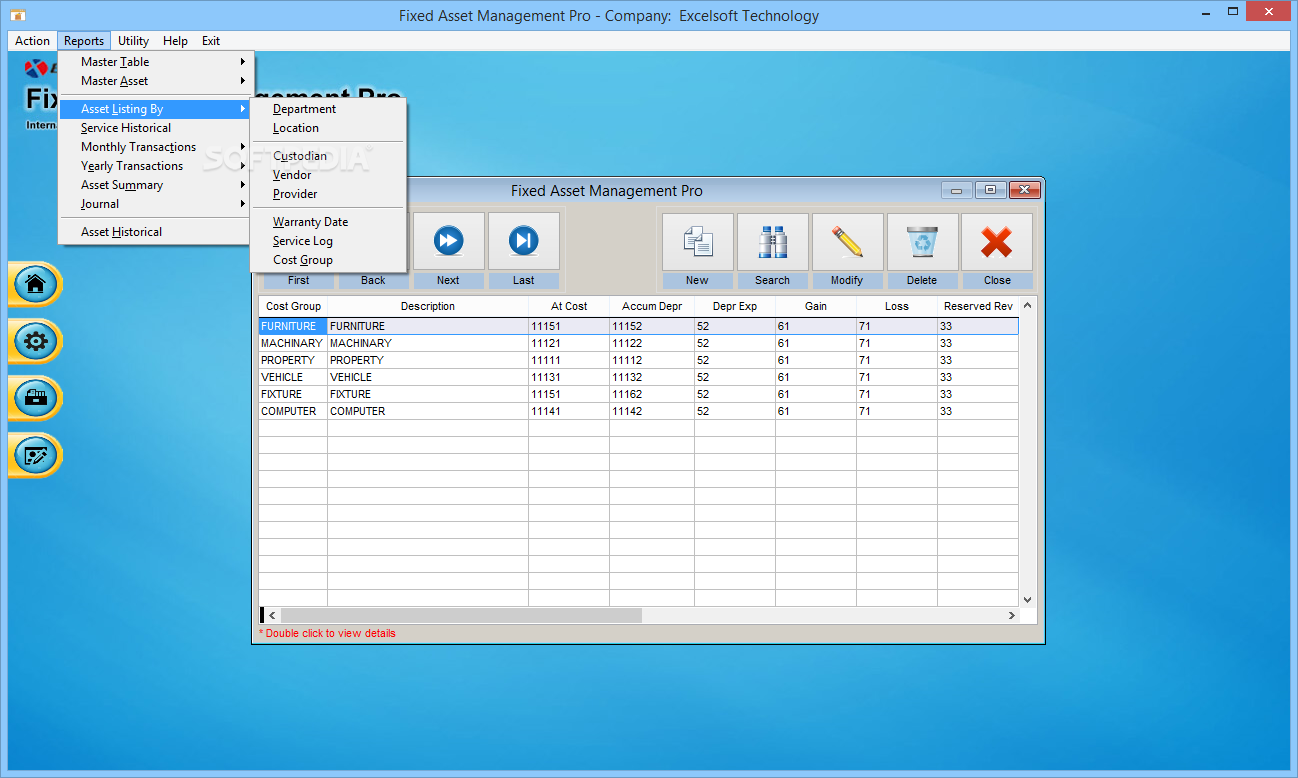
Task: Click the toolbox sidebar icon
Action: coord(35,399)
